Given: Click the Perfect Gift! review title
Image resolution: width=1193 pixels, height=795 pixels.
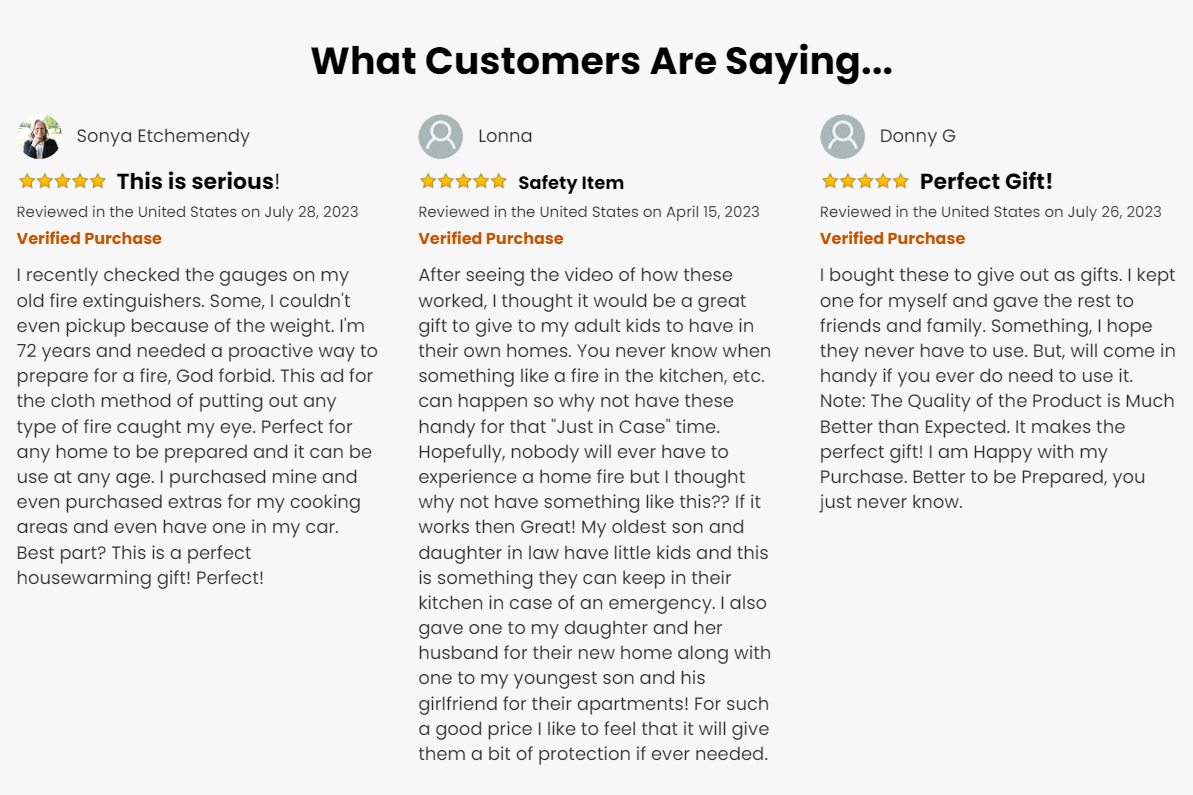Looking at the screenshot, I should pos(986,181).
